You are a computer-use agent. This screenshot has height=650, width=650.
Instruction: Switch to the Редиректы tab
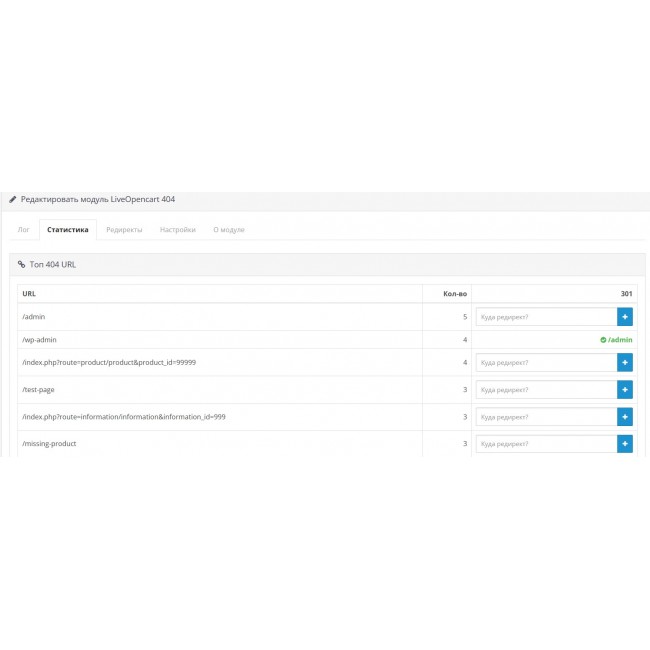pos(124,230)
